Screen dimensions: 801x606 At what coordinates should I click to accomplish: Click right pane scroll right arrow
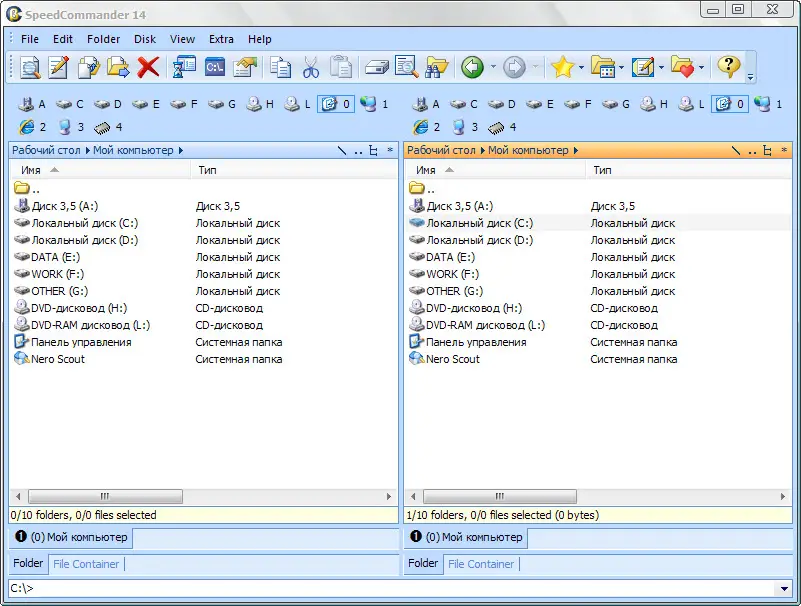(x=783, y=496)
